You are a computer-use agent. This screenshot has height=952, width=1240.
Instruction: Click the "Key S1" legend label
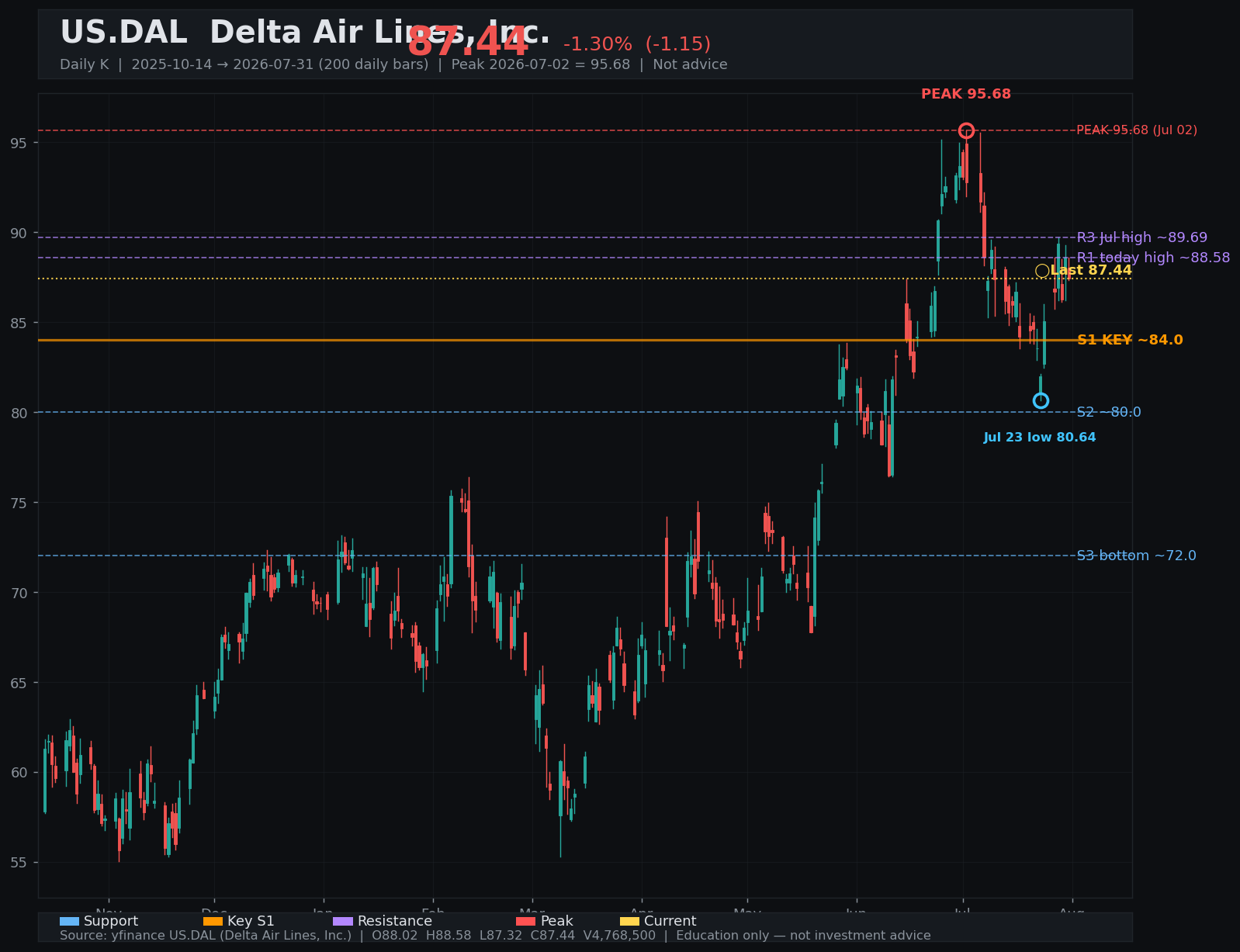point(251,921)
